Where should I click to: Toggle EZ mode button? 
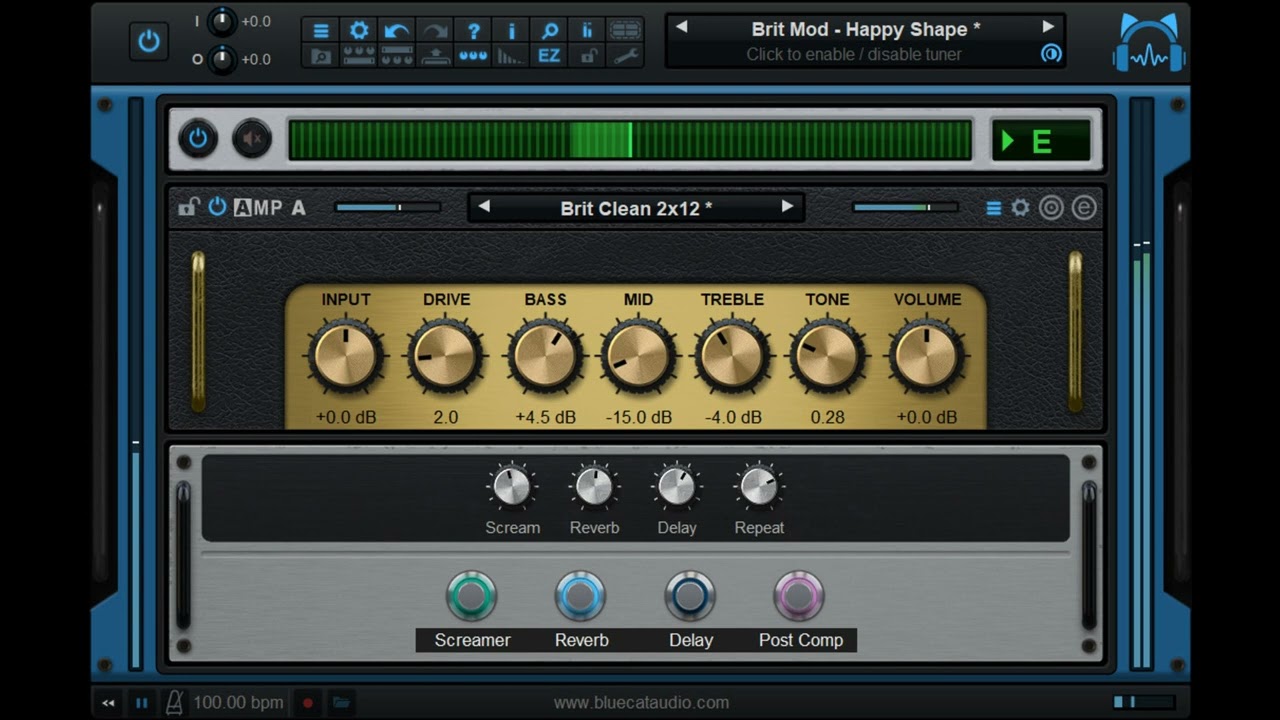click(549, 56)
